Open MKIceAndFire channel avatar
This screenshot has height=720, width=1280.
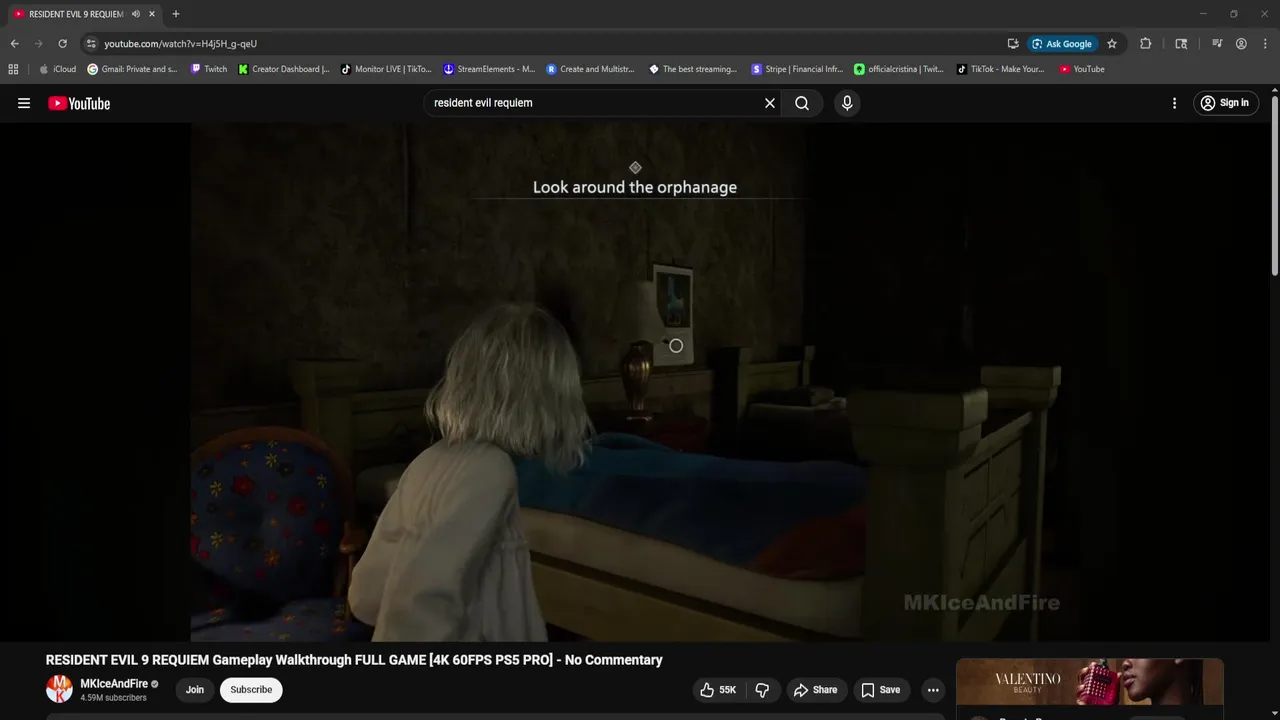pyautogui.click(x=60, y=689)
